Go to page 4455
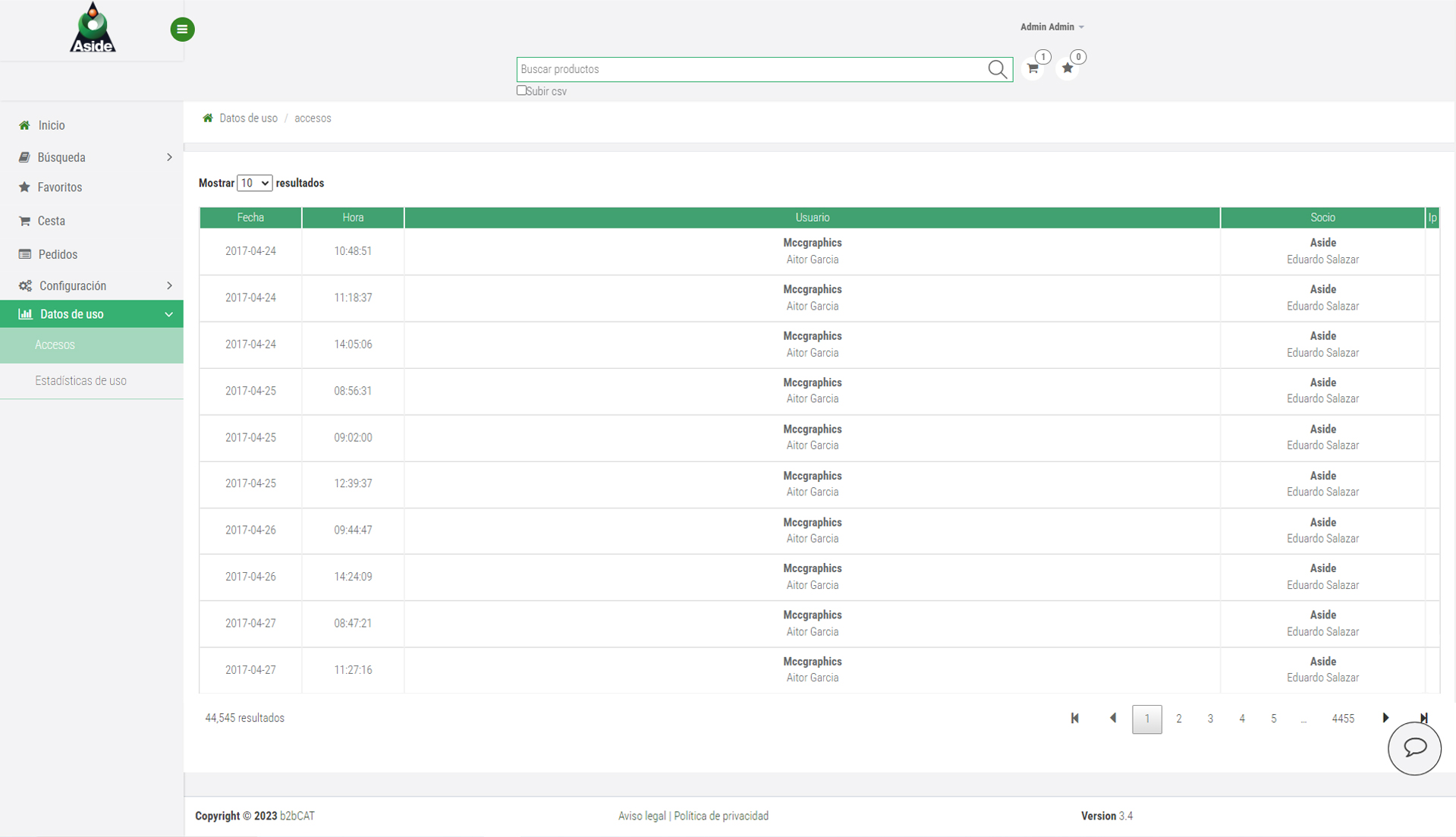Screen dimensions: 1456x837 (1342, 719)
